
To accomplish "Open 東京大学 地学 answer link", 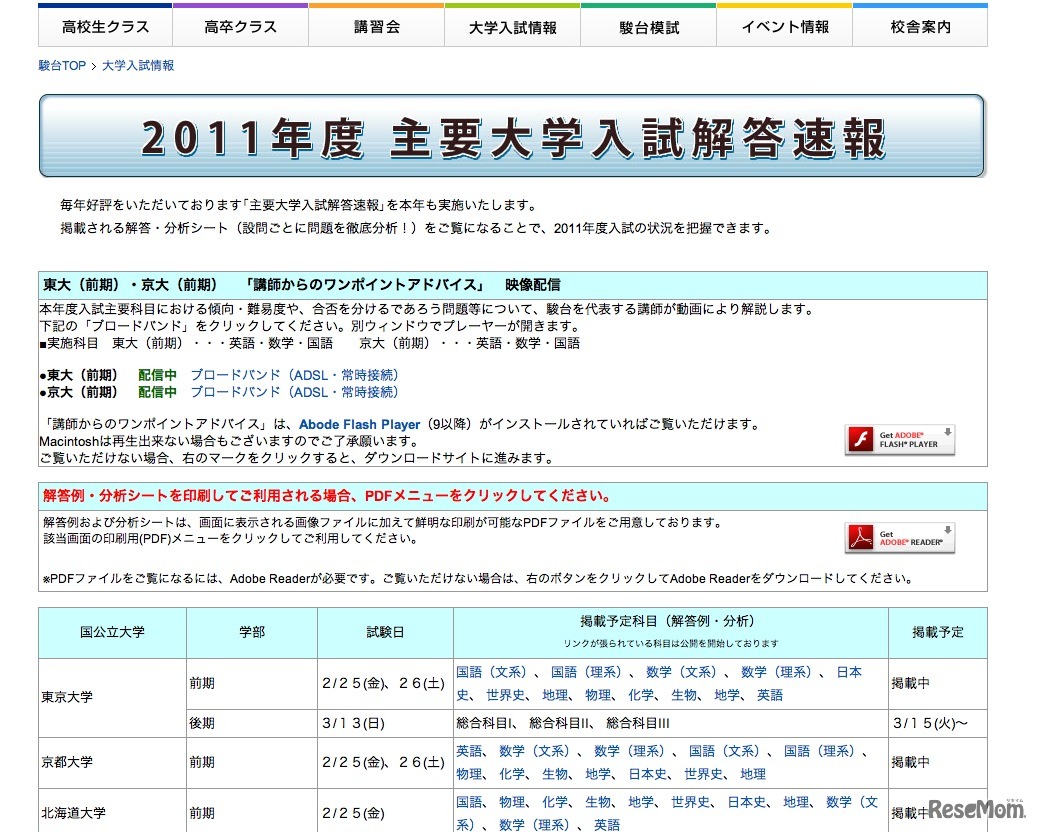I will tap(725, 696).
